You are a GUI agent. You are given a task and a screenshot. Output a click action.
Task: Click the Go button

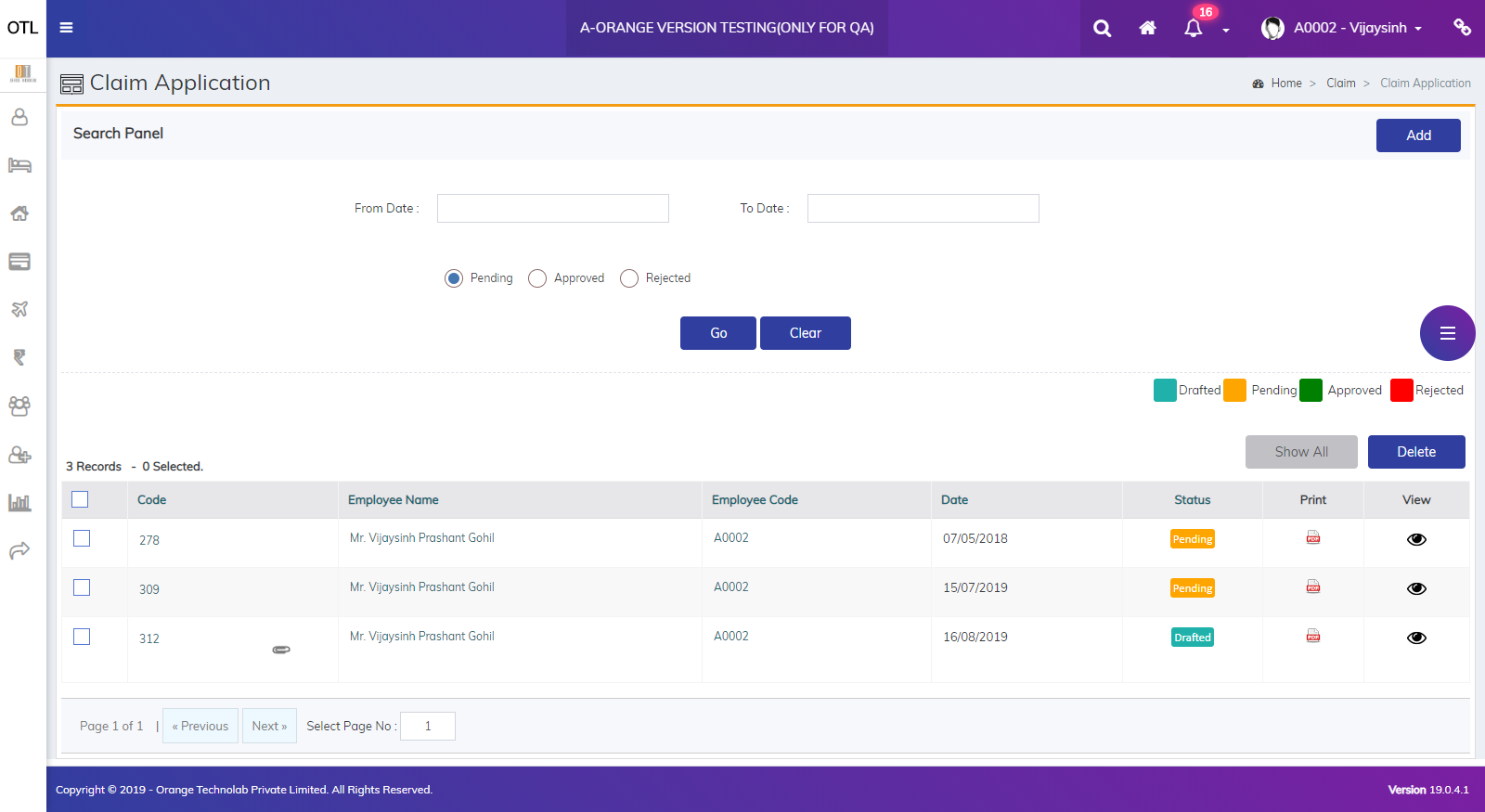pyautogui.click(x=718, y=333)
